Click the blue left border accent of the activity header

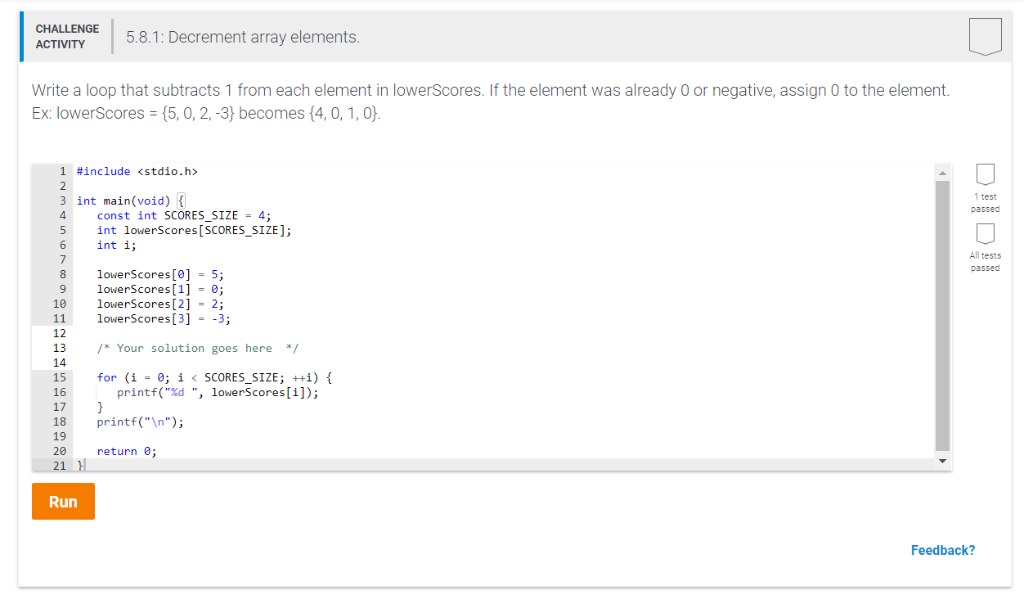pos(23,35)
